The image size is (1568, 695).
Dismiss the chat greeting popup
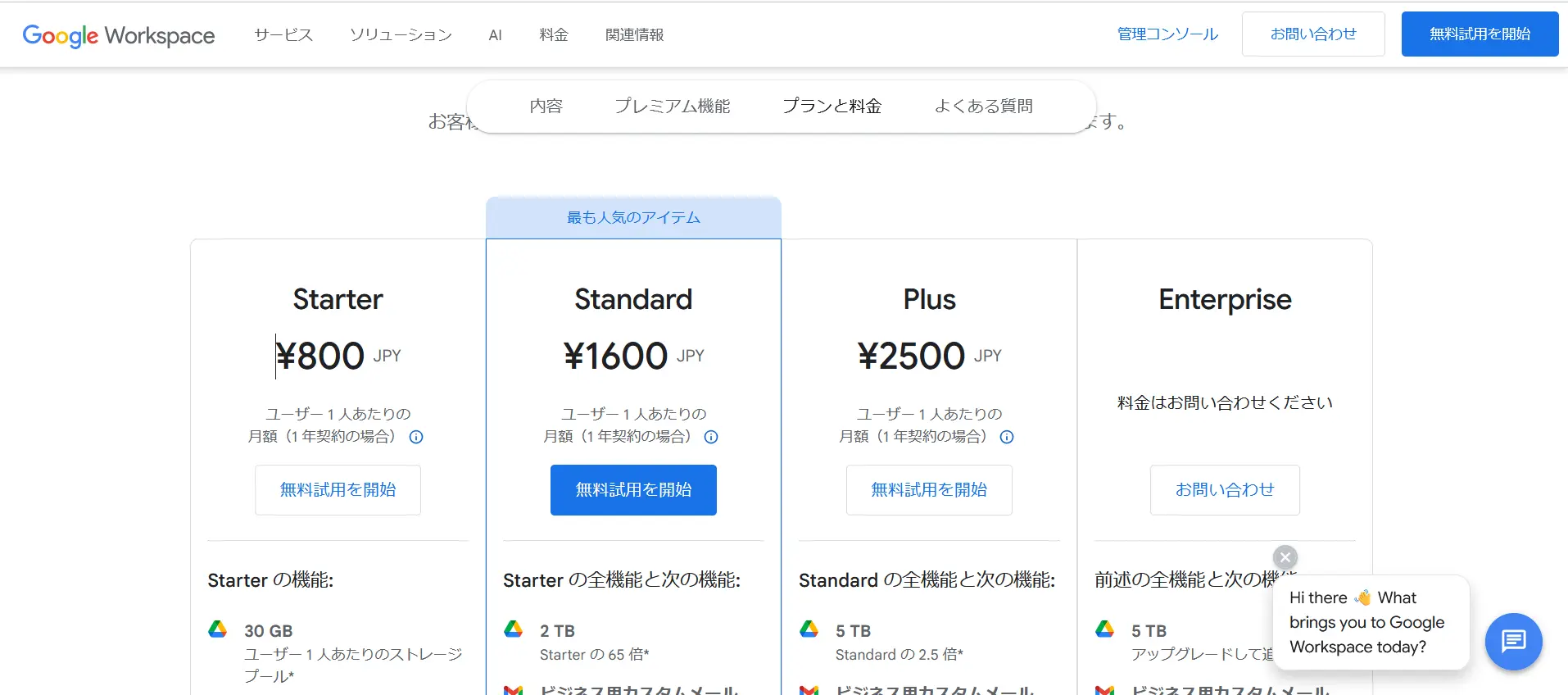click(x=1285, y=557)
